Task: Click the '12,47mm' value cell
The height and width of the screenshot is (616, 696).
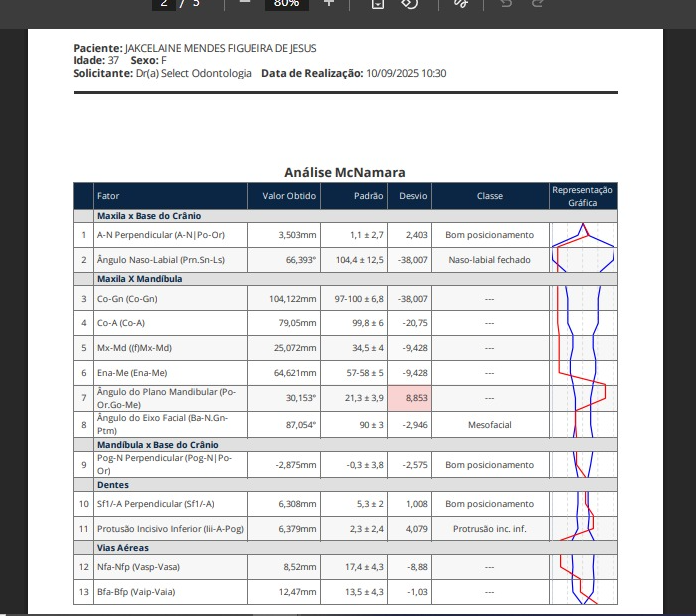Action: click(284, 592)
